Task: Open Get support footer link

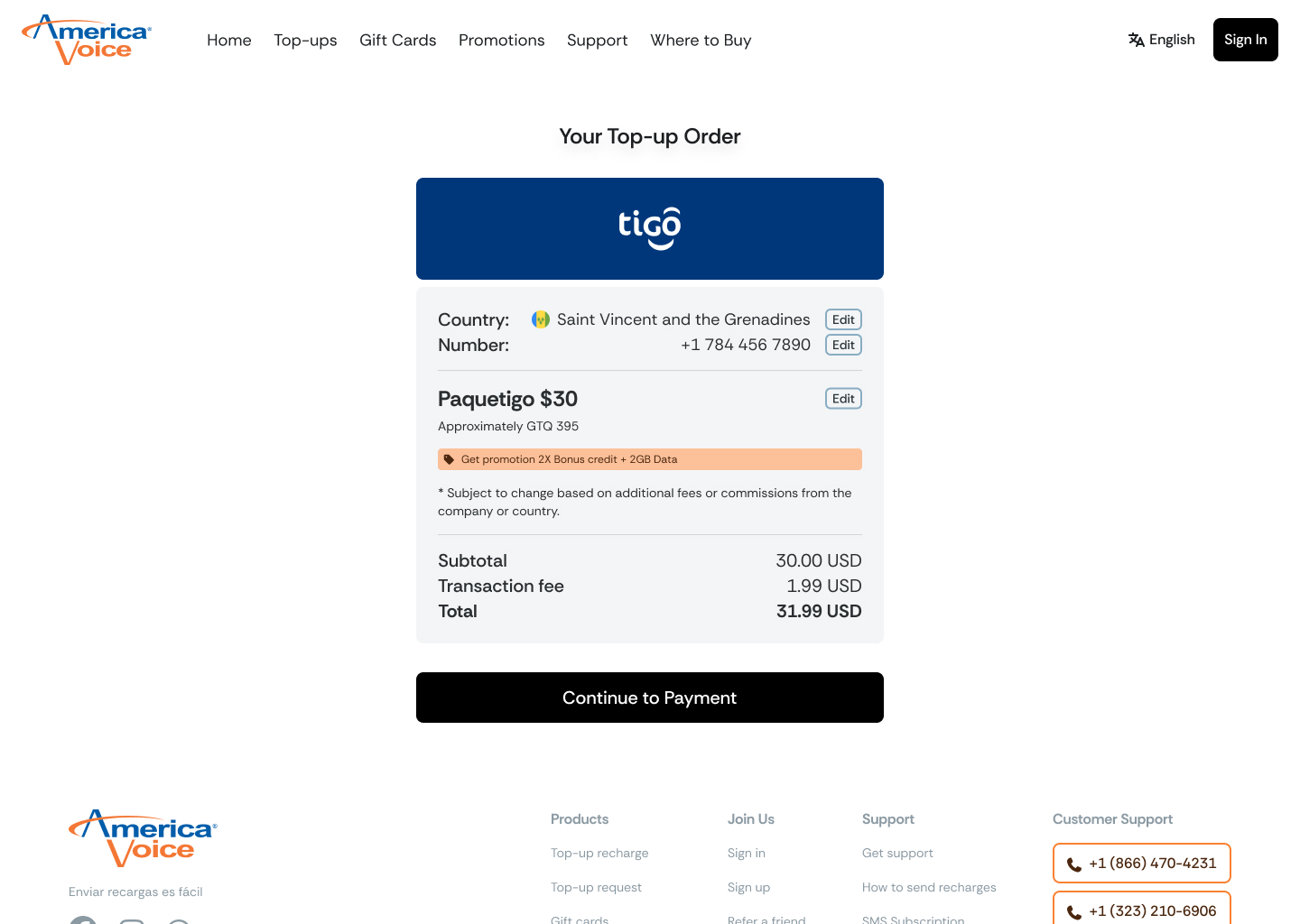Action: (897, 853)
